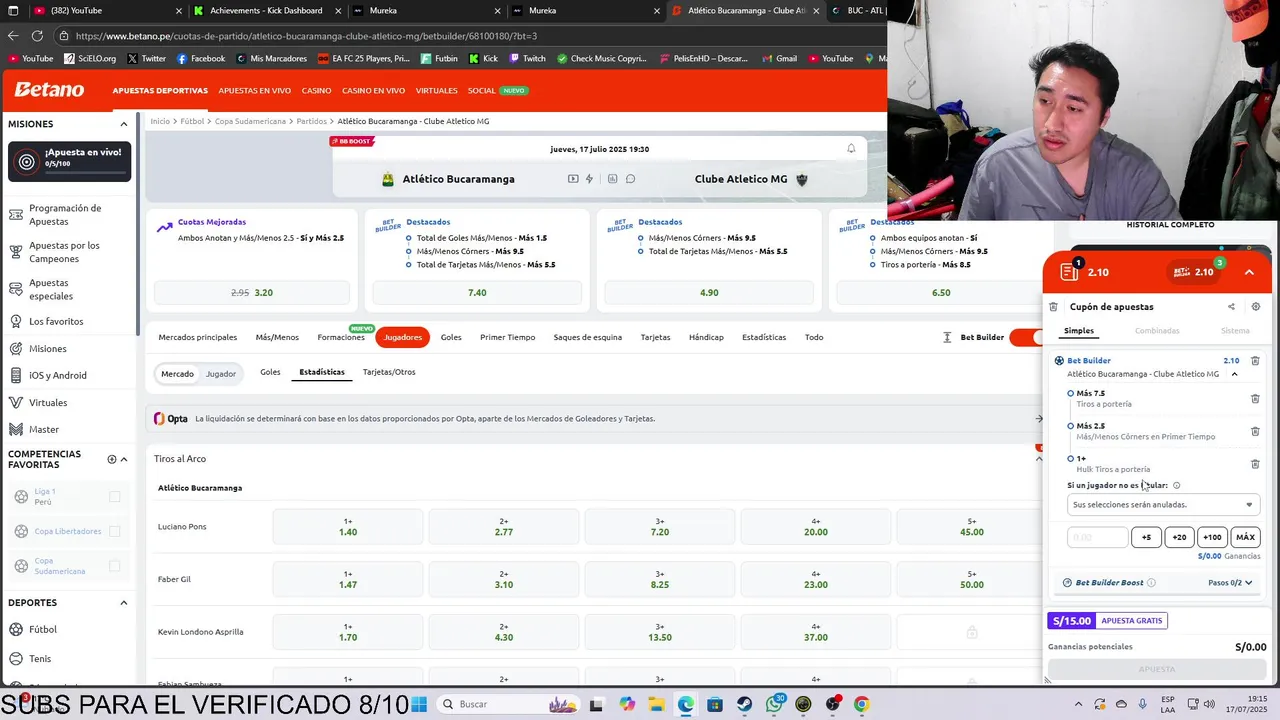Collapse the bet slip with top chevron
Image resolution: width=1280 pixels, height=720 pixels.
coord(1249,272)
